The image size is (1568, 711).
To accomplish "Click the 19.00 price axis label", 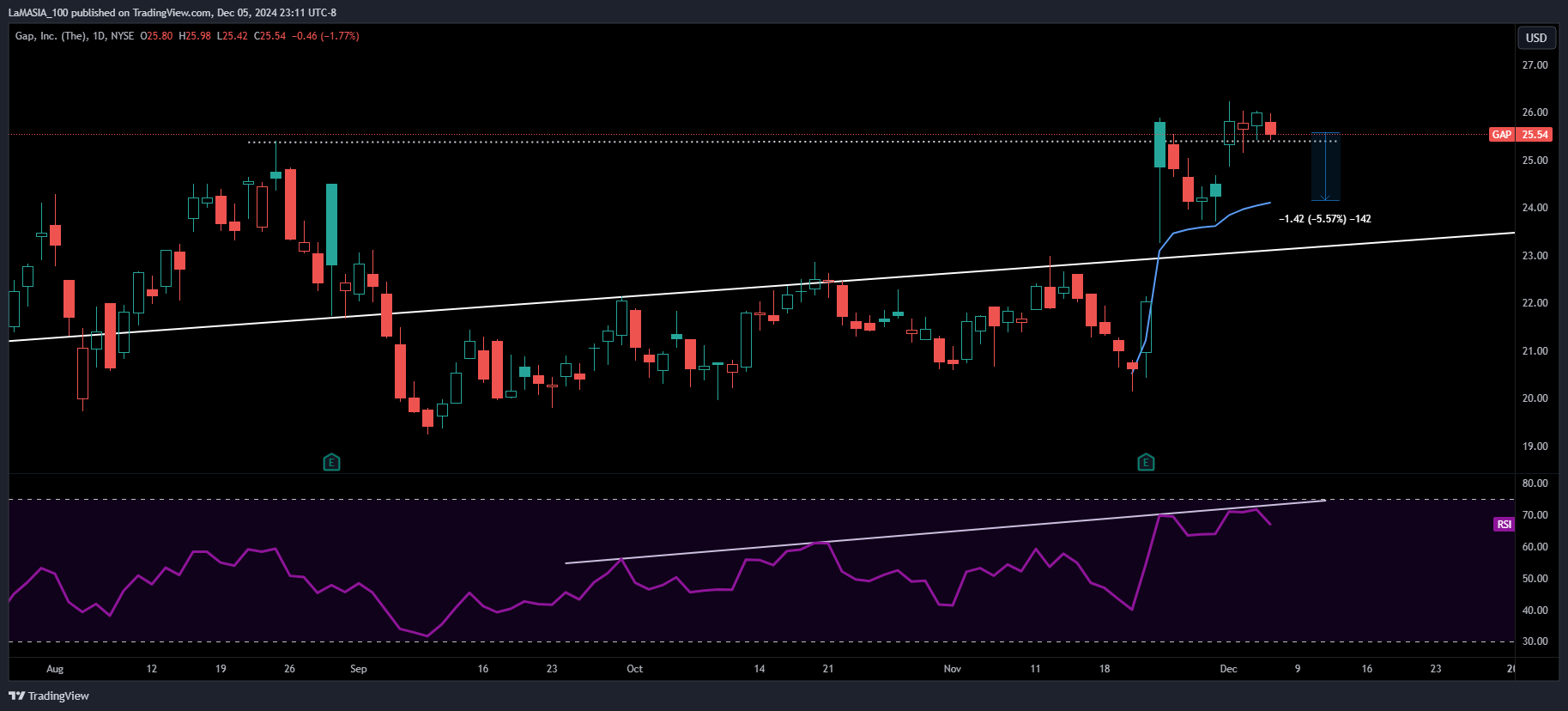I will pyautogui.click(x=1535, y=447).
